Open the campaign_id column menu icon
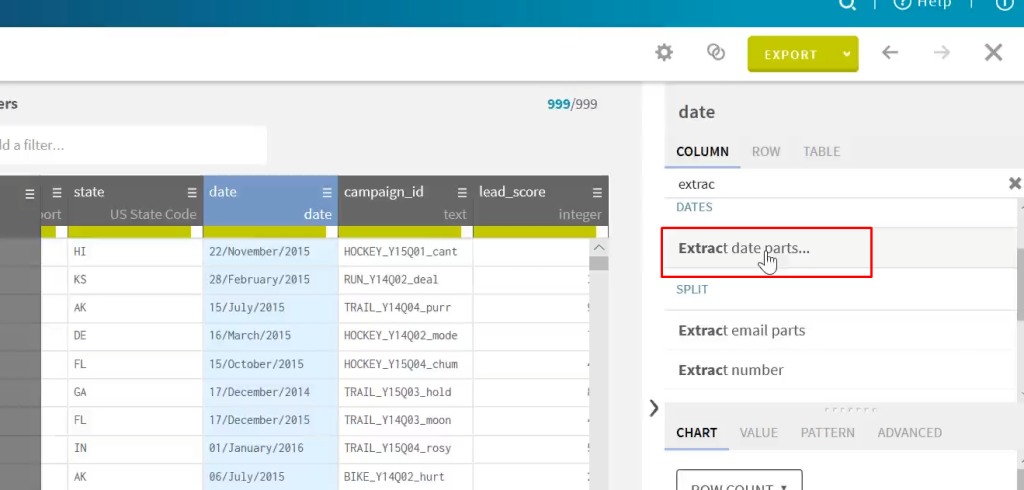 (x=462, y=193)
